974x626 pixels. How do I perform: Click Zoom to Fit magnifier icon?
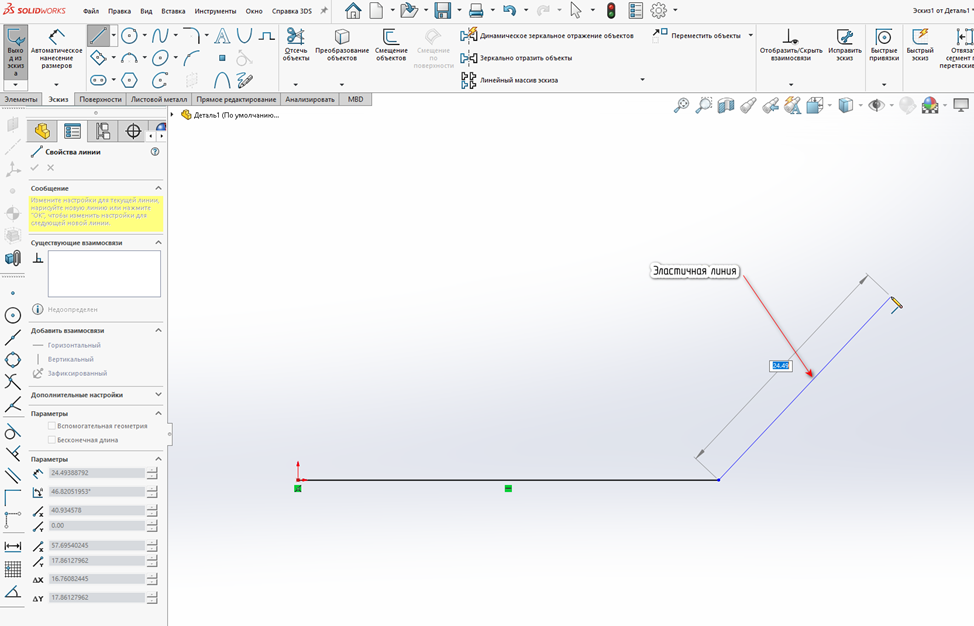[x=681, y=106]
